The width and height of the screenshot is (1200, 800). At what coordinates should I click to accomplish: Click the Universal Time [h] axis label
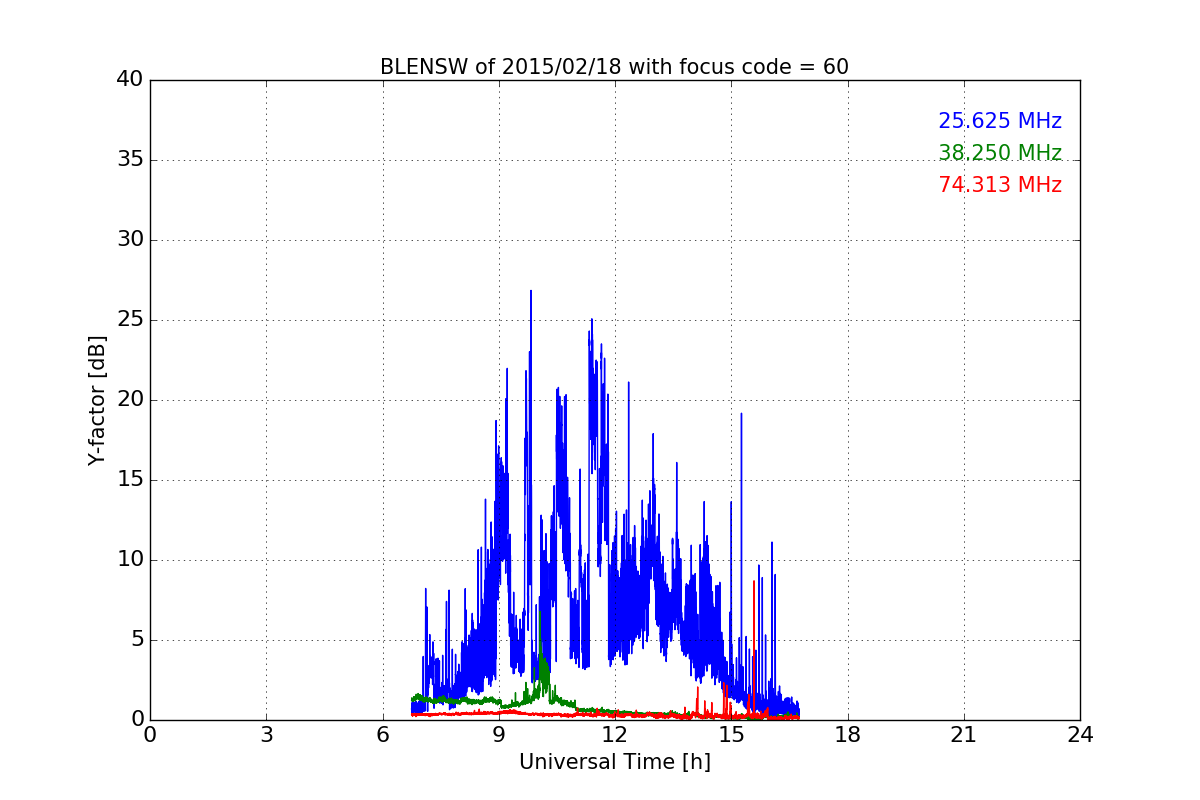pos(614,762)
